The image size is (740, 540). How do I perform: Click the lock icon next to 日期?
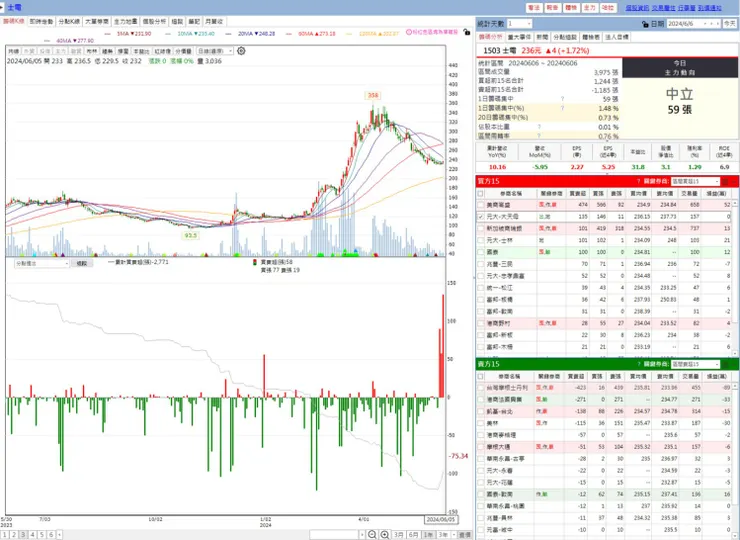point(645,24)
